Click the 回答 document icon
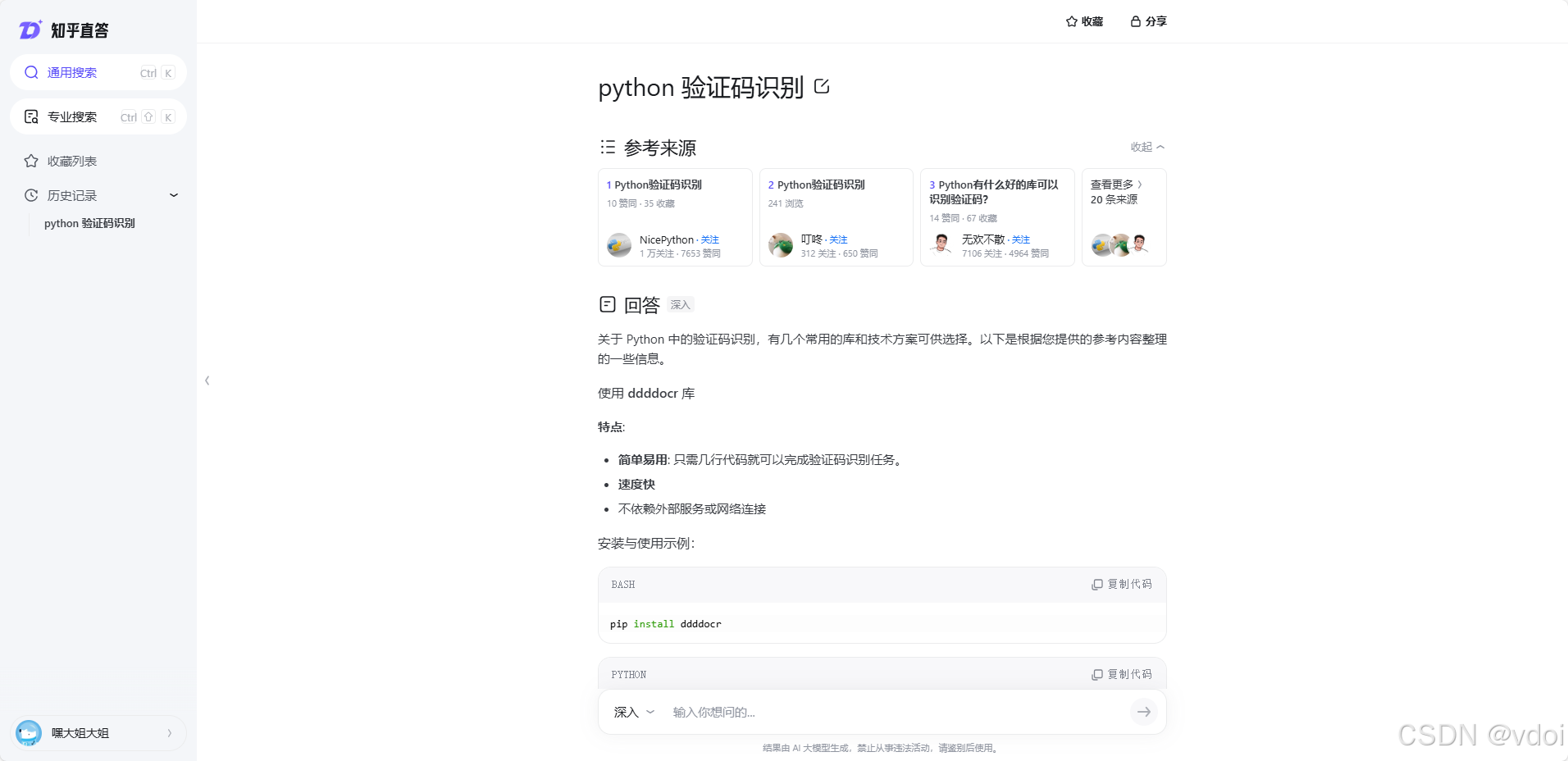Screen dimensions: 1568x761 tap(608, 304)
